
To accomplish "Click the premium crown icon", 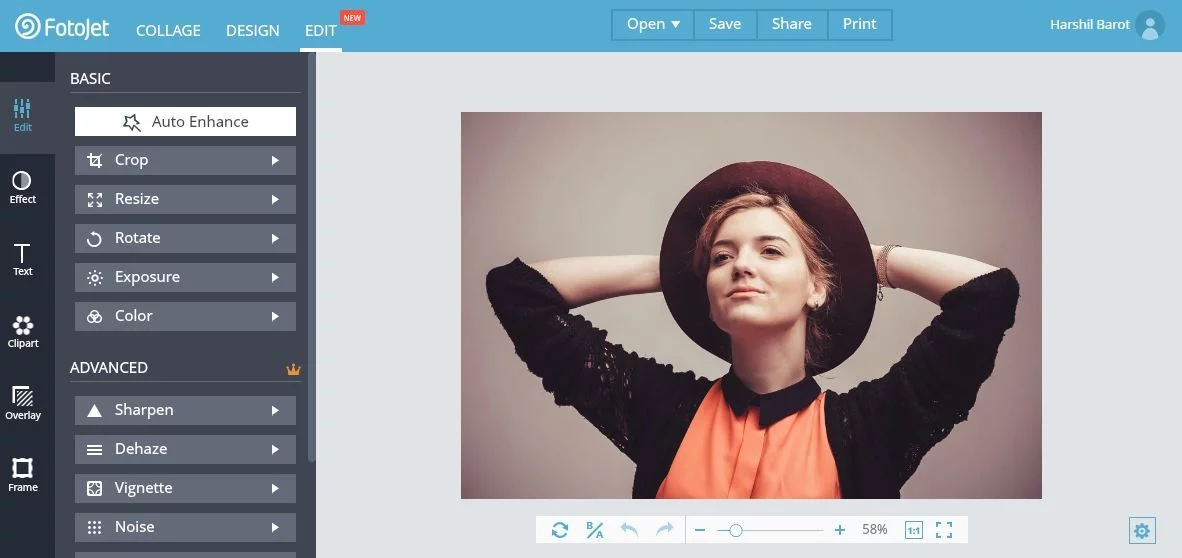I will click(293, 369).
